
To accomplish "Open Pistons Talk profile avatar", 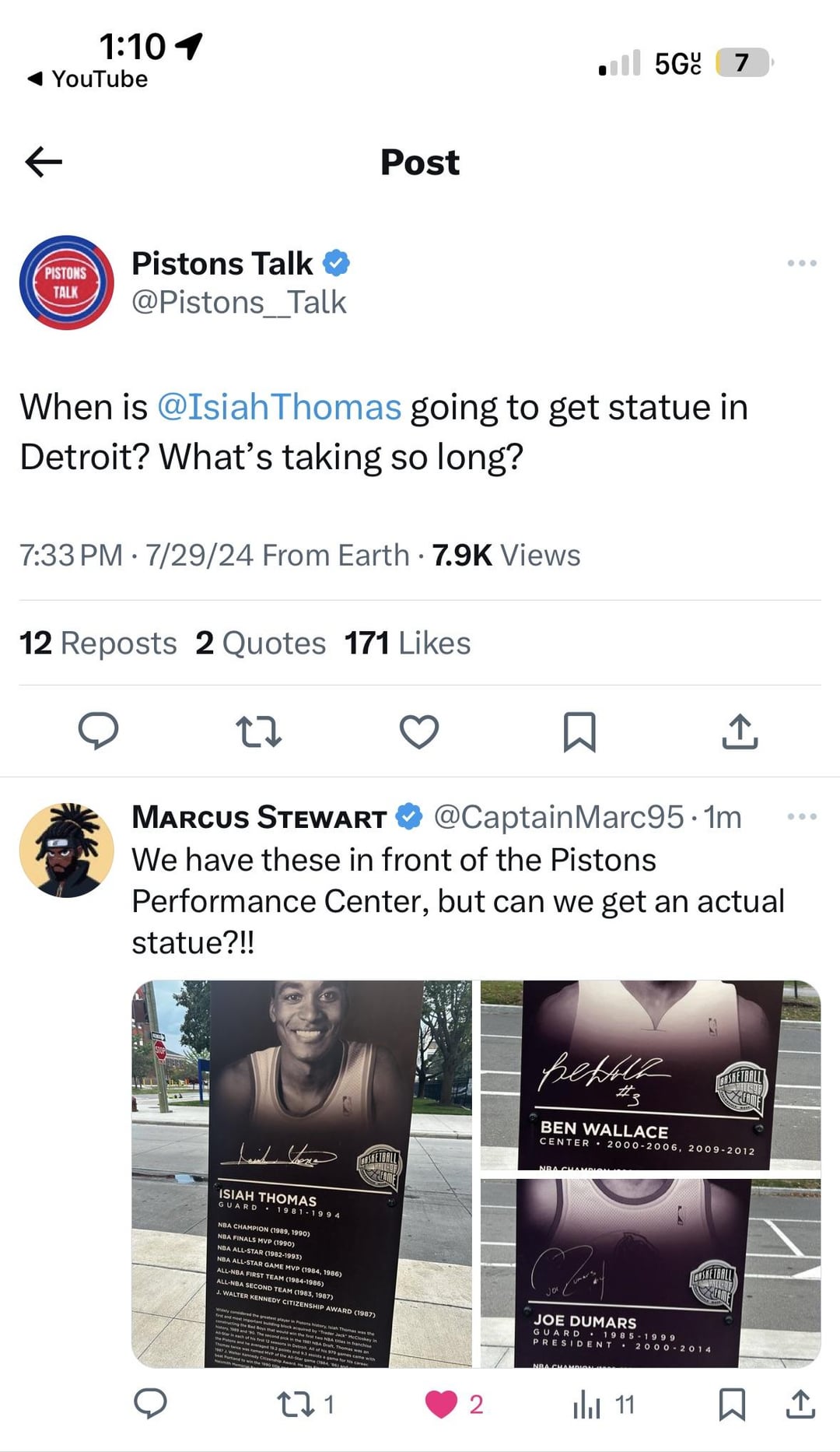I will click(67, 282).
